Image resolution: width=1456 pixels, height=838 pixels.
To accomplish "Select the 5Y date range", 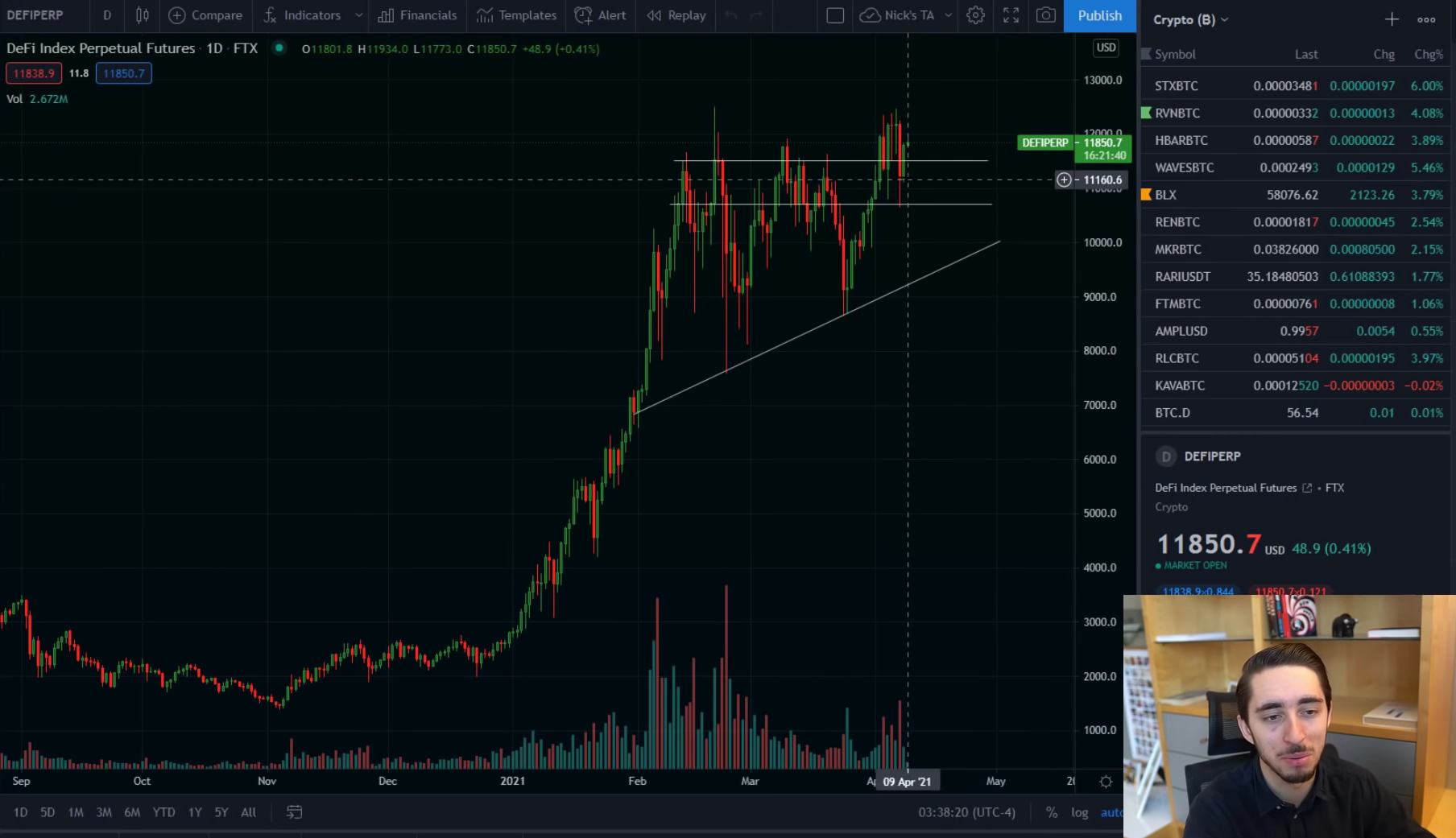I will pyautogui.click(x=221, y=812).
